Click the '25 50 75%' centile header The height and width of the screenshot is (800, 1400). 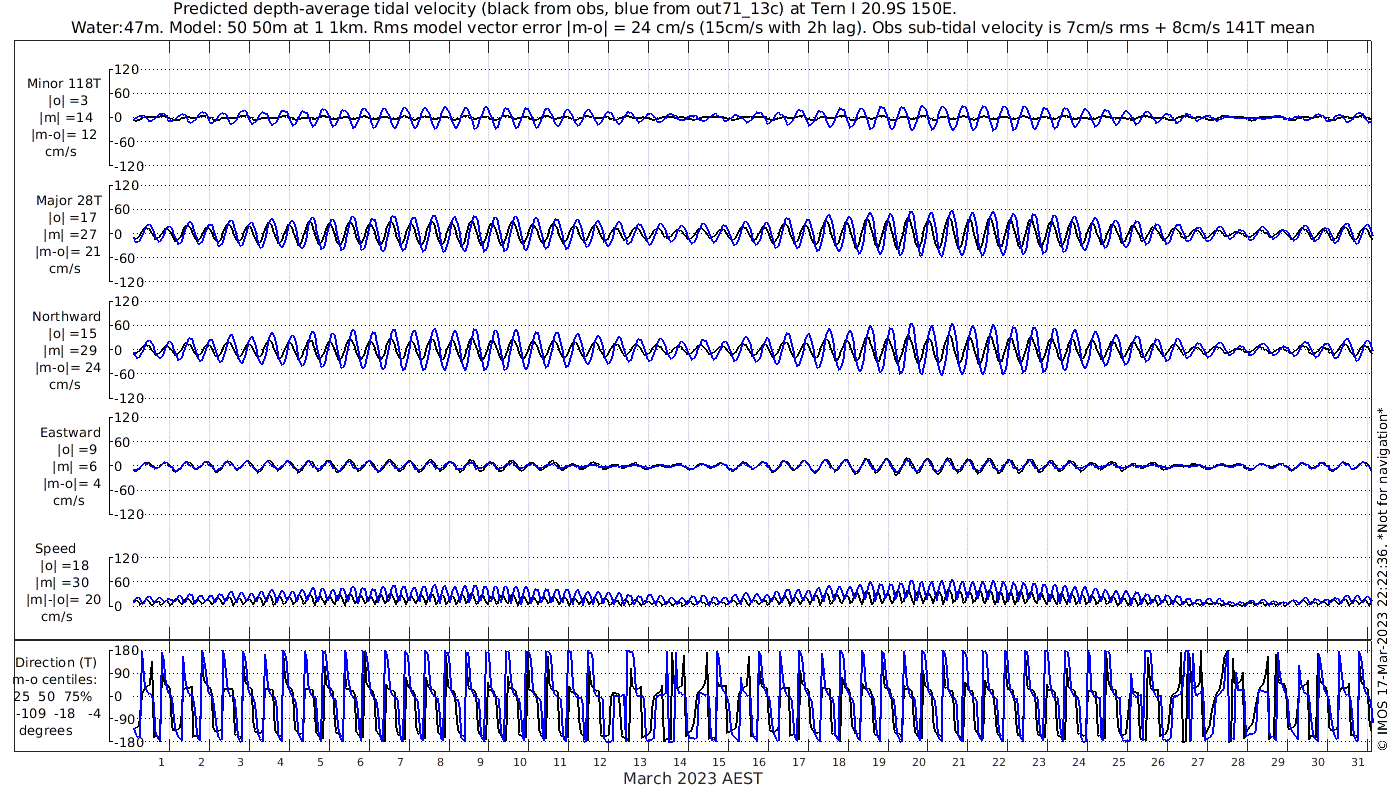point(52,697)
